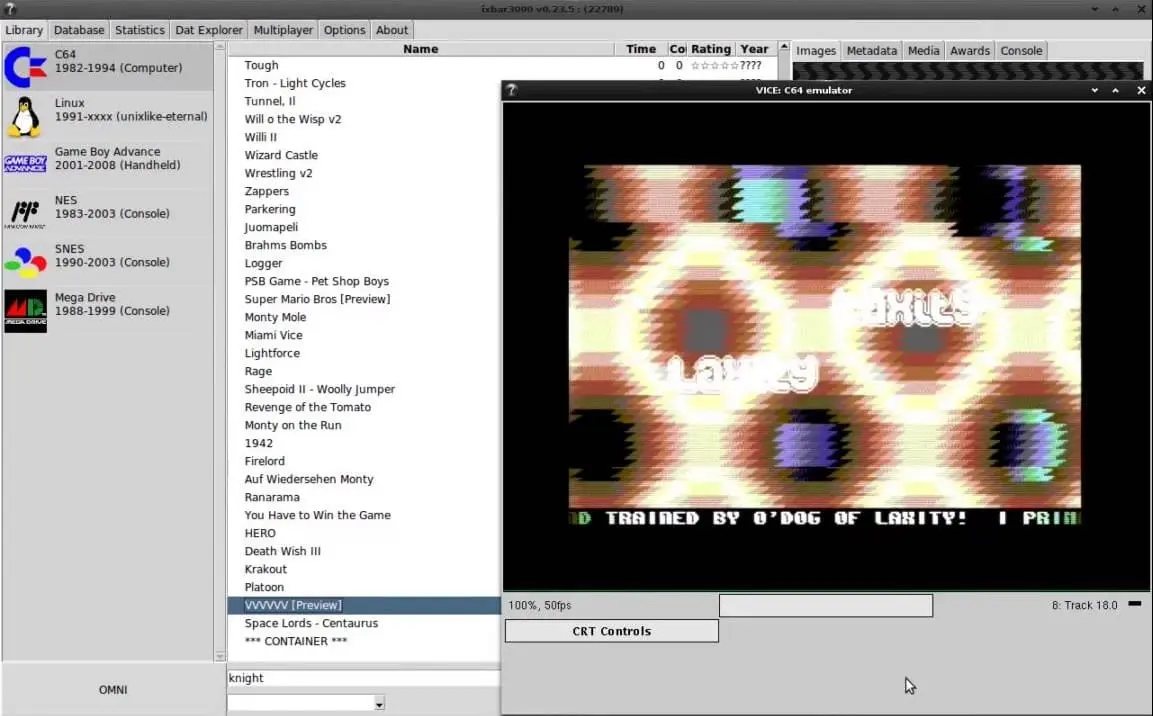Sort game list by Name column
Image resolution: width=1153 pixels, height=716 pixels.
tap(421, 49)
